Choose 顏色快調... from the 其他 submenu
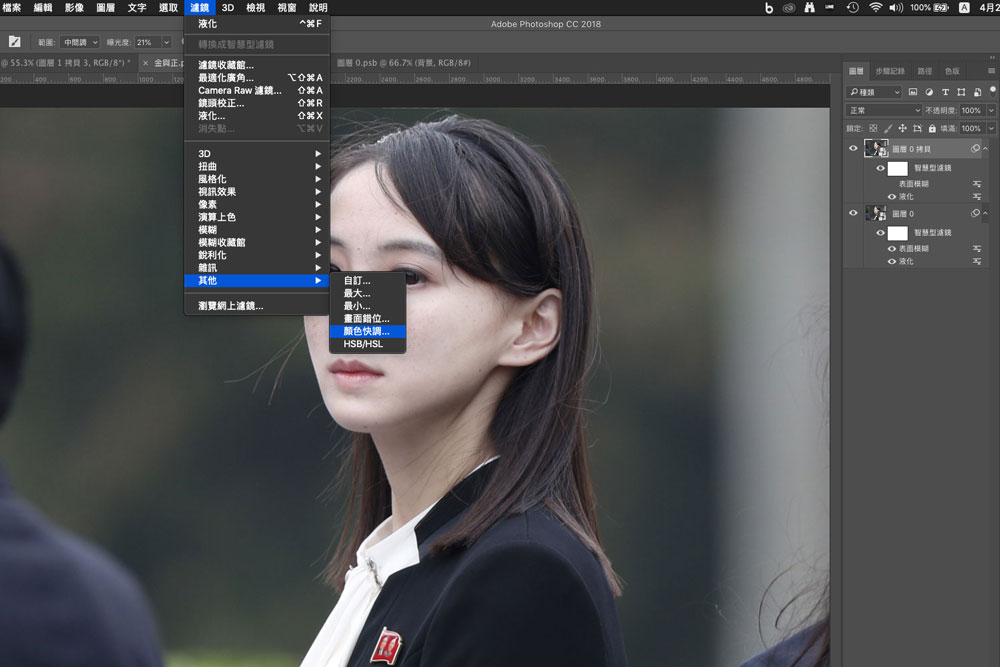This screenshot has width=1000, height=667. pyautogui.click(x=366, y=331)
